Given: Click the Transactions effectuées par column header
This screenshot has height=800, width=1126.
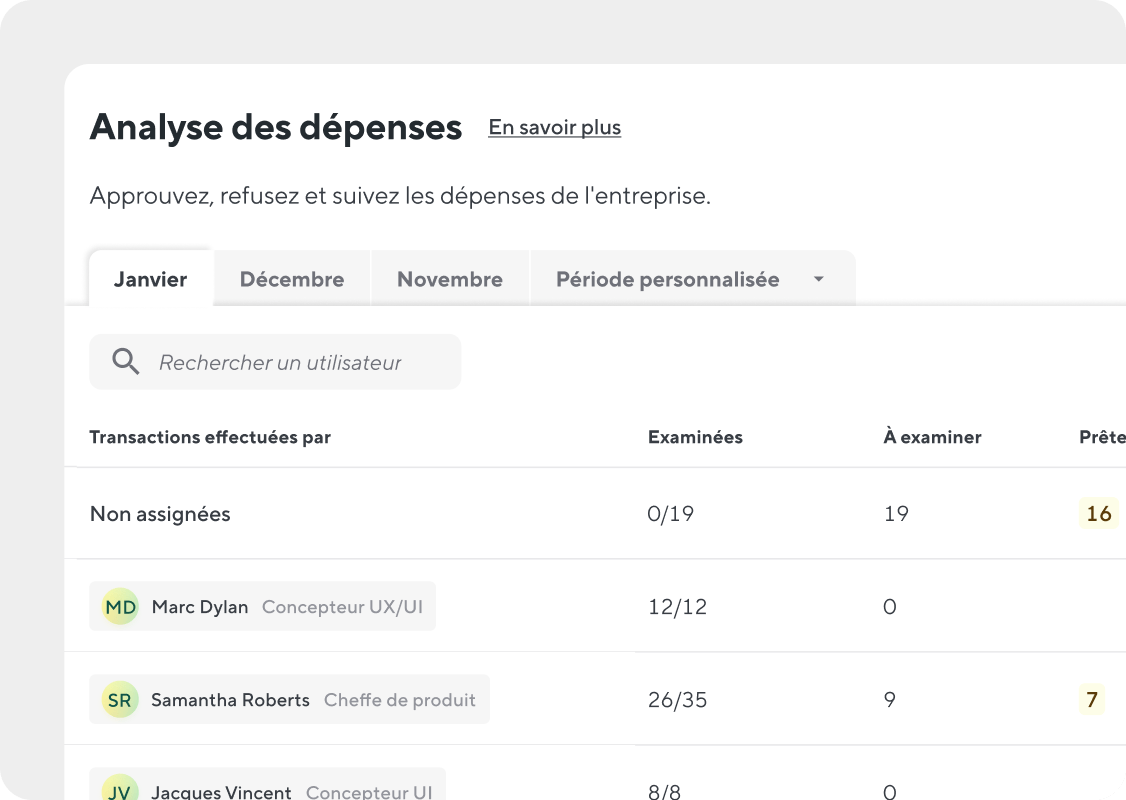Looking at the screenshot, I should [210, 437].
